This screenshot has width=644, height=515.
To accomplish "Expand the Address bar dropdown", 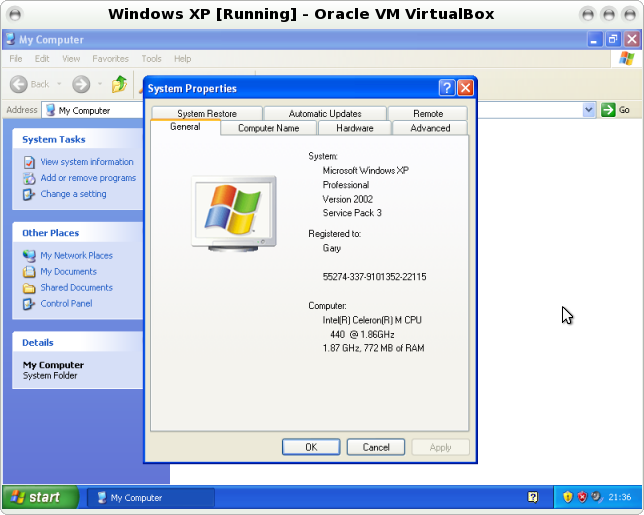I will [x=589, y=110].
